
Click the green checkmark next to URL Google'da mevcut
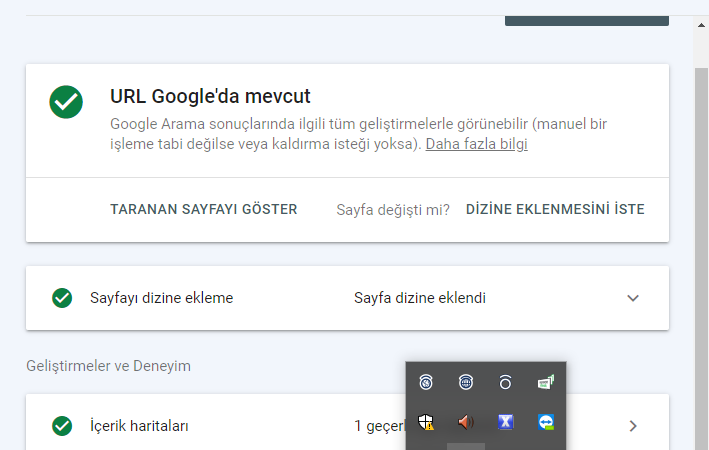[x=66, y=102]
